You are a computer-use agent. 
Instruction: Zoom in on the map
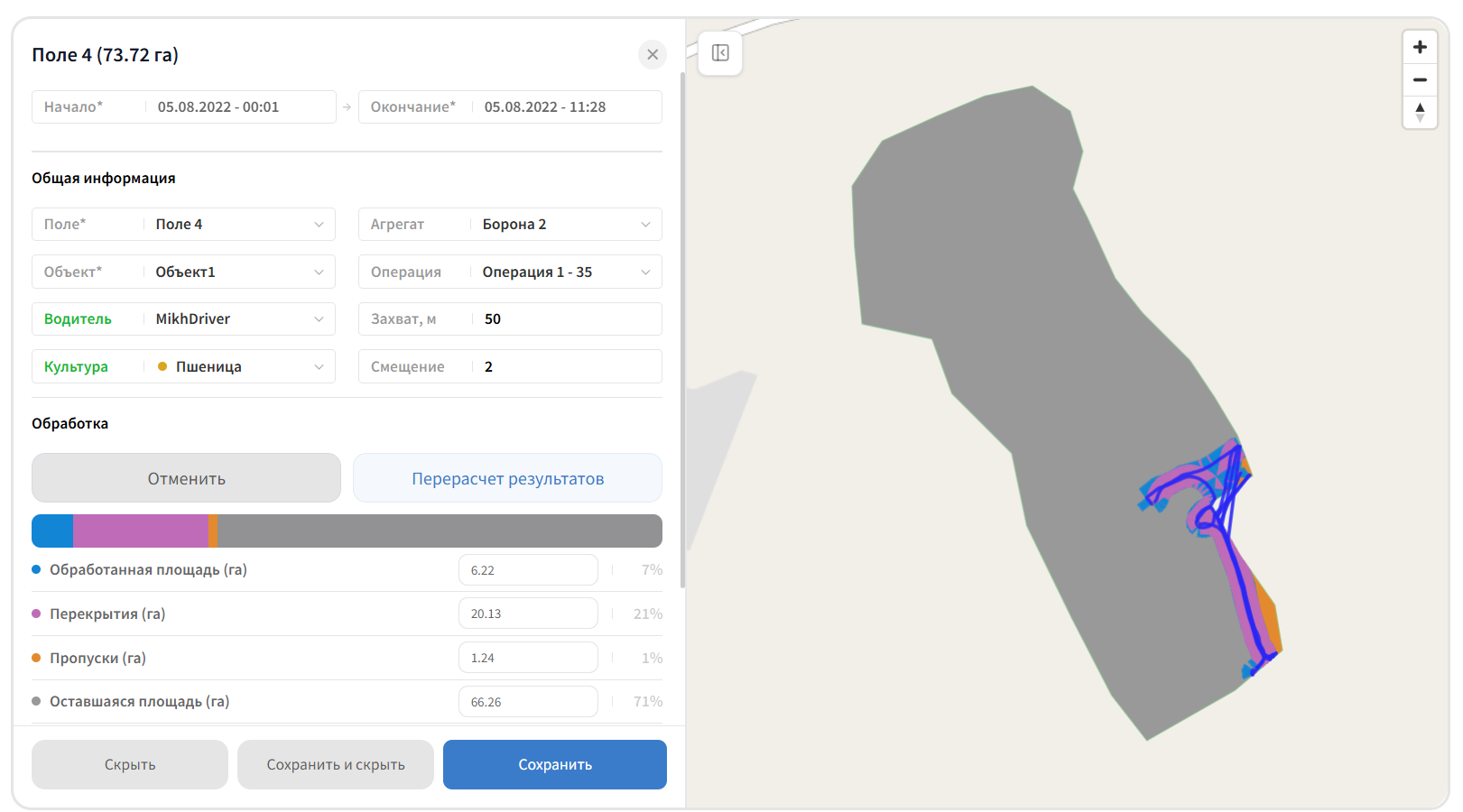click(1420, 47)
